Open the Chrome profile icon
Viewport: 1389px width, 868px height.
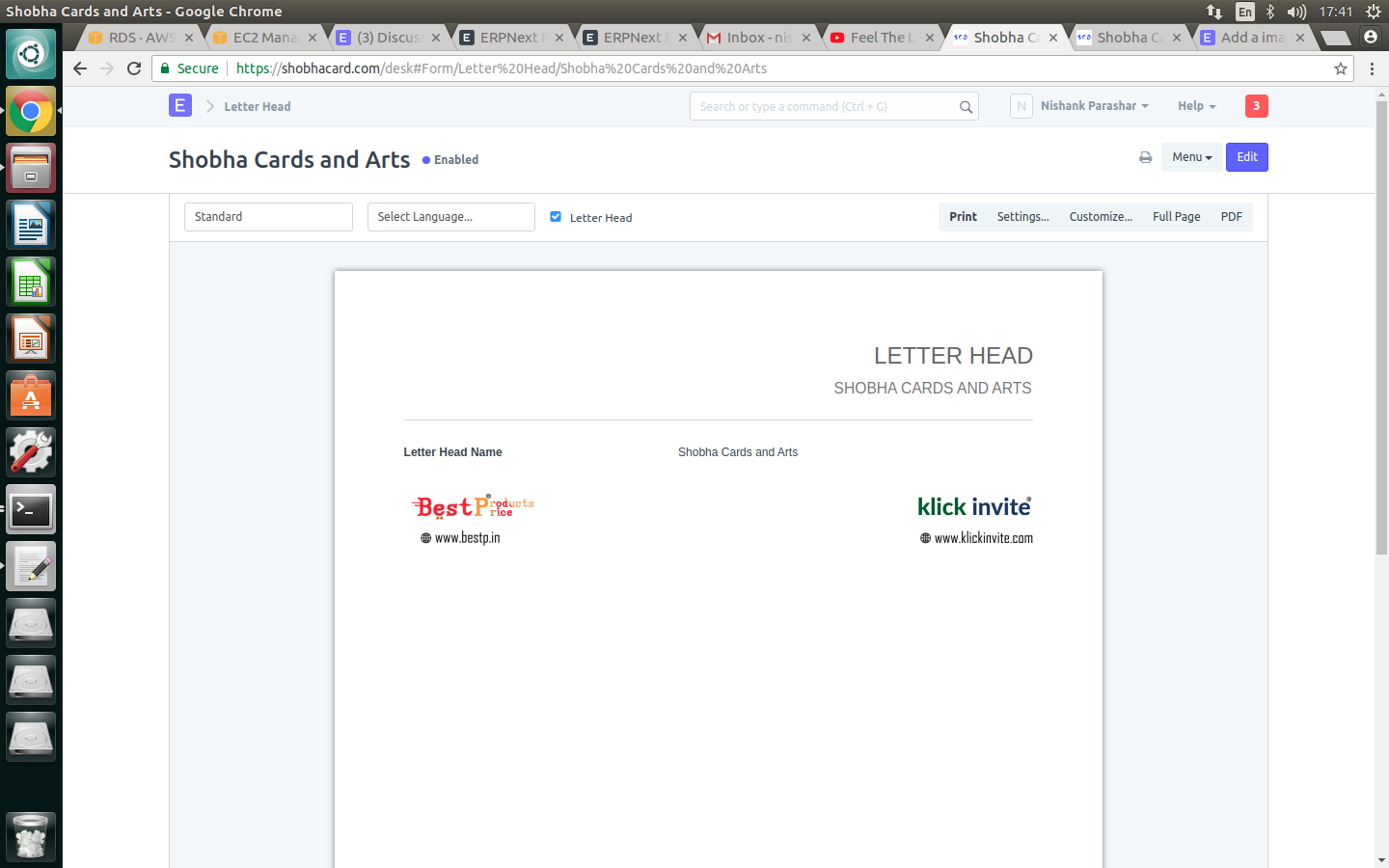coord(1370,37)
